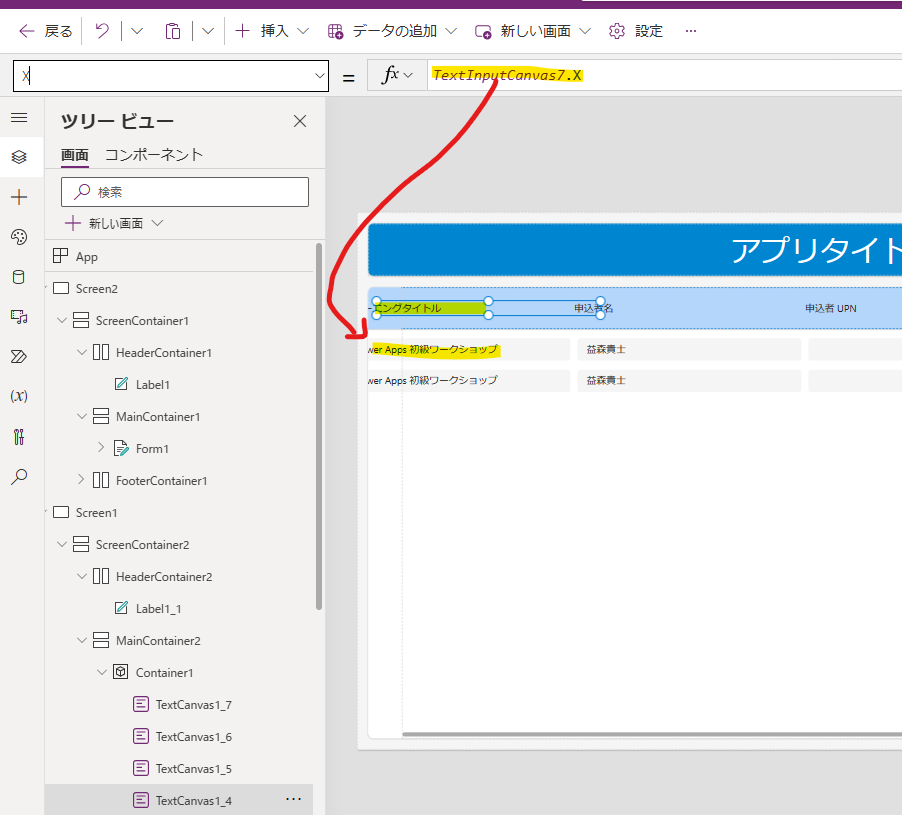Click the paste clipboard icon

point(173,31)
